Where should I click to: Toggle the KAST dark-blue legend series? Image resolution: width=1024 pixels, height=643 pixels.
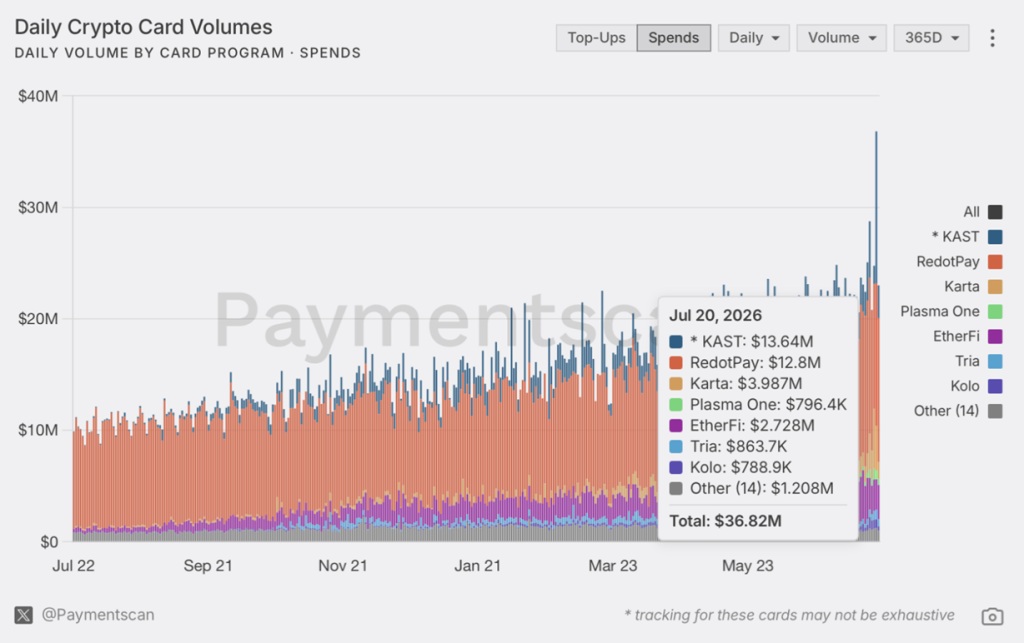point(957,236)
